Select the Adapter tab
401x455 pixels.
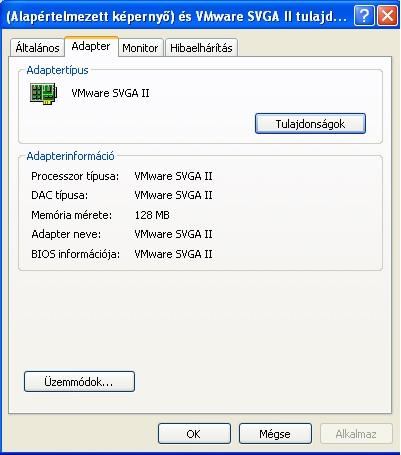91,46
